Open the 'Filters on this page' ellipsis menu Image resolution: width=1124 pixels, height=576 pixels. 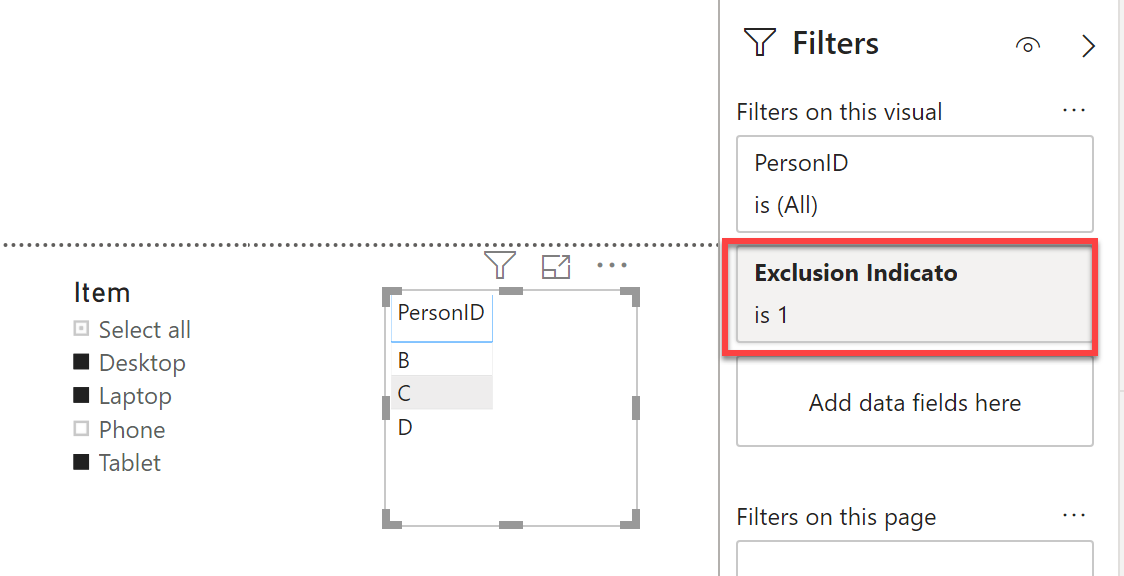click(x=1074, y=516)
